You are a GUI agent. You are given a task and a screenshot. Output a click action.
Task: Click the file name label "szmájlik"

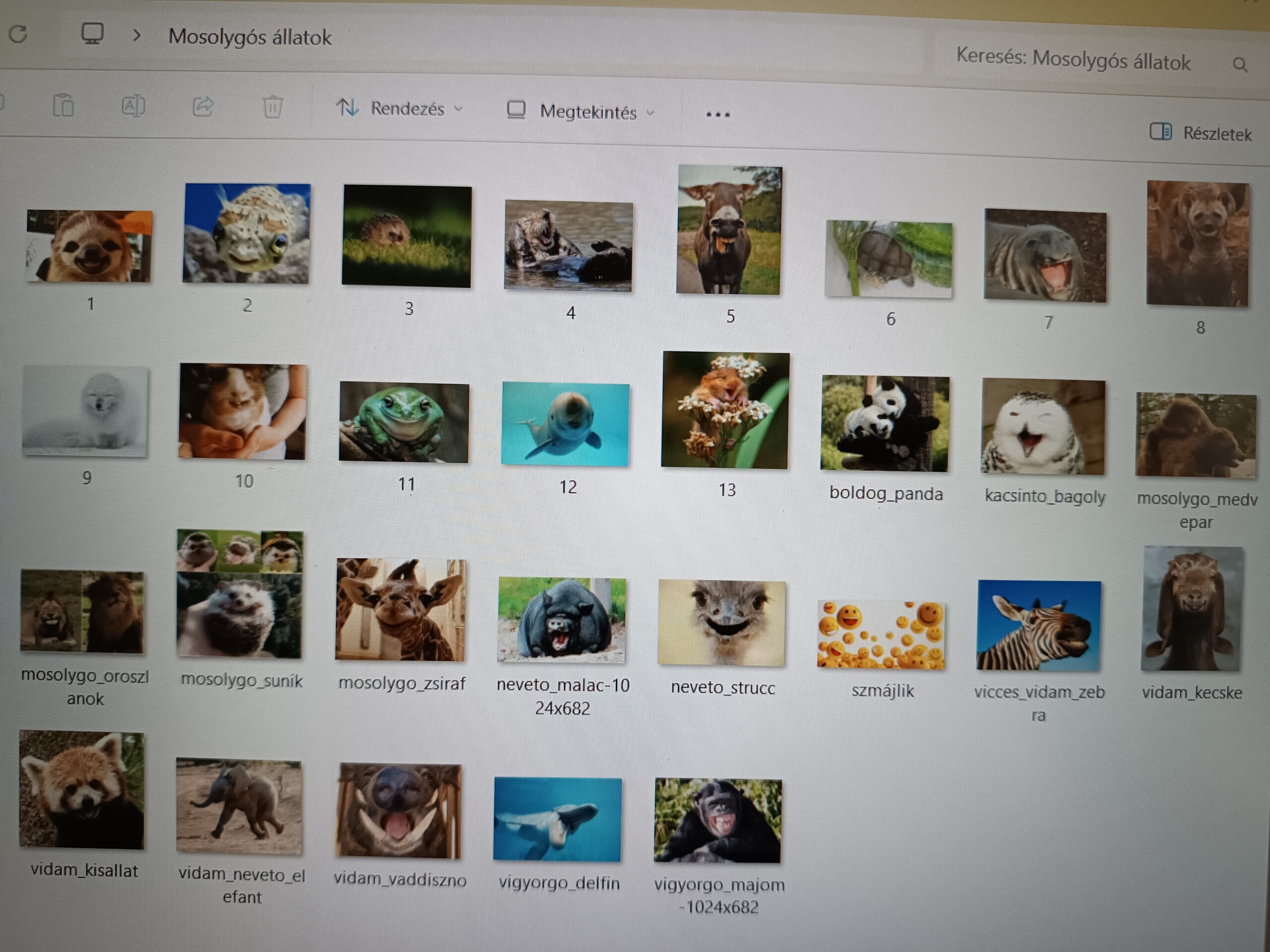pyautogui.click(x=883, y=690)
